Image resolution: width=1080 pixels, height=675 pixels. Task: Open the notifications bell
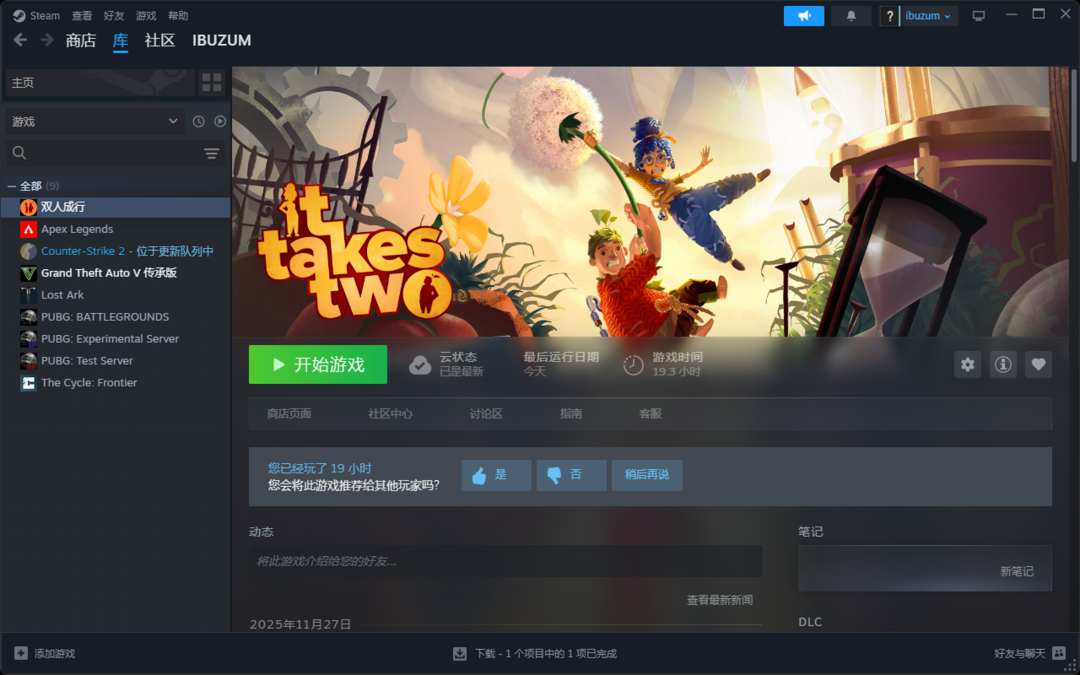pyautogui.click(x=851, y=16)
